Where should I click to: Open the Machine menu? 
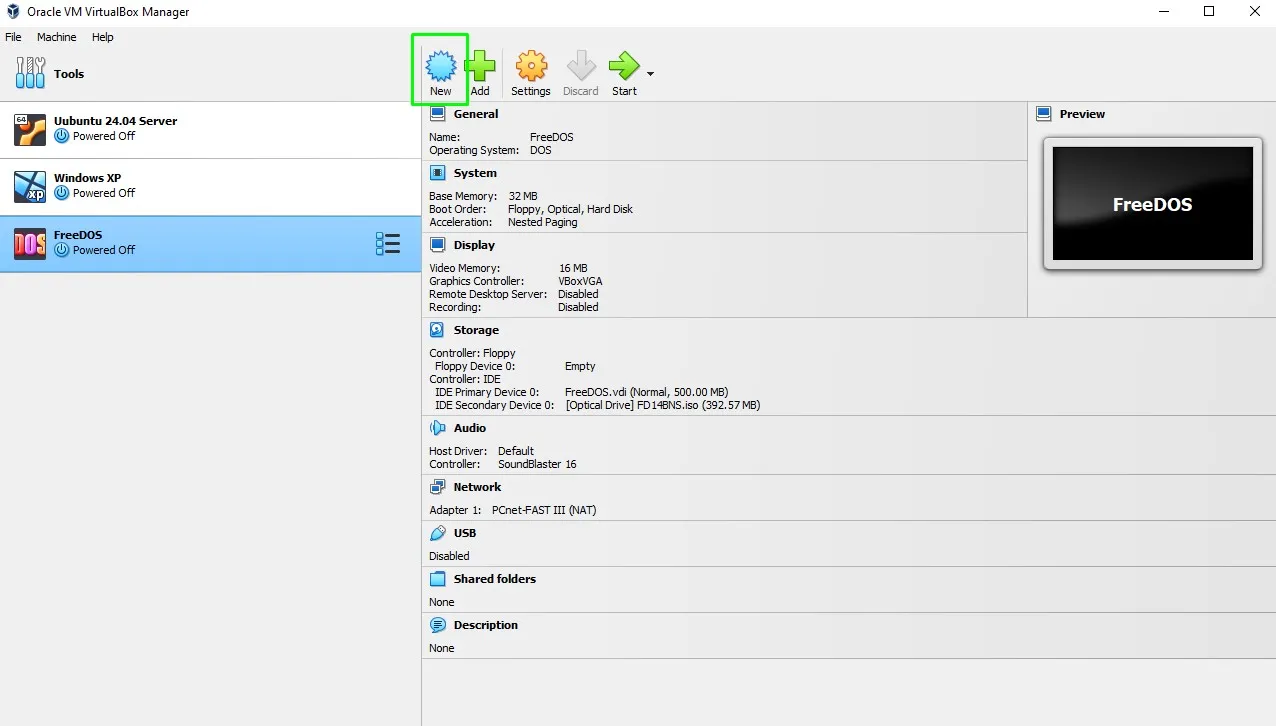57,37
